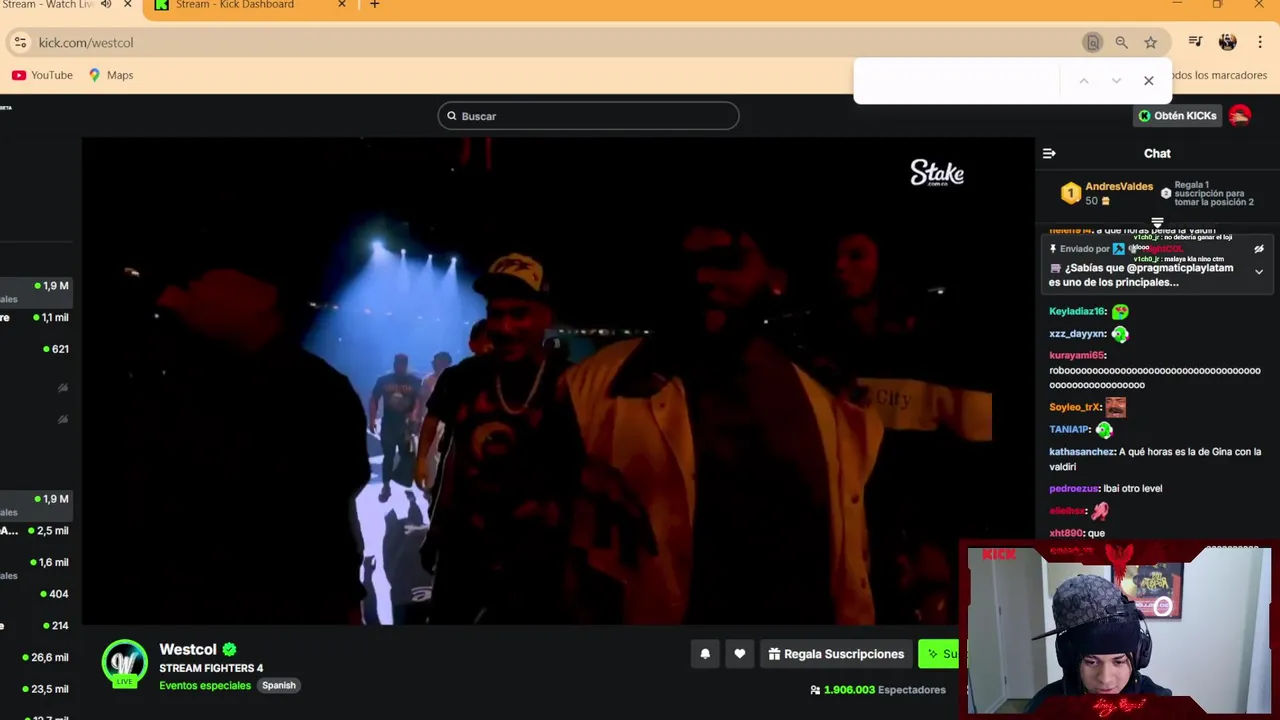Viewport: 1280px width, 720px height.
Task: Follow Westcol with the heart icon
Action: pos(740,654)
